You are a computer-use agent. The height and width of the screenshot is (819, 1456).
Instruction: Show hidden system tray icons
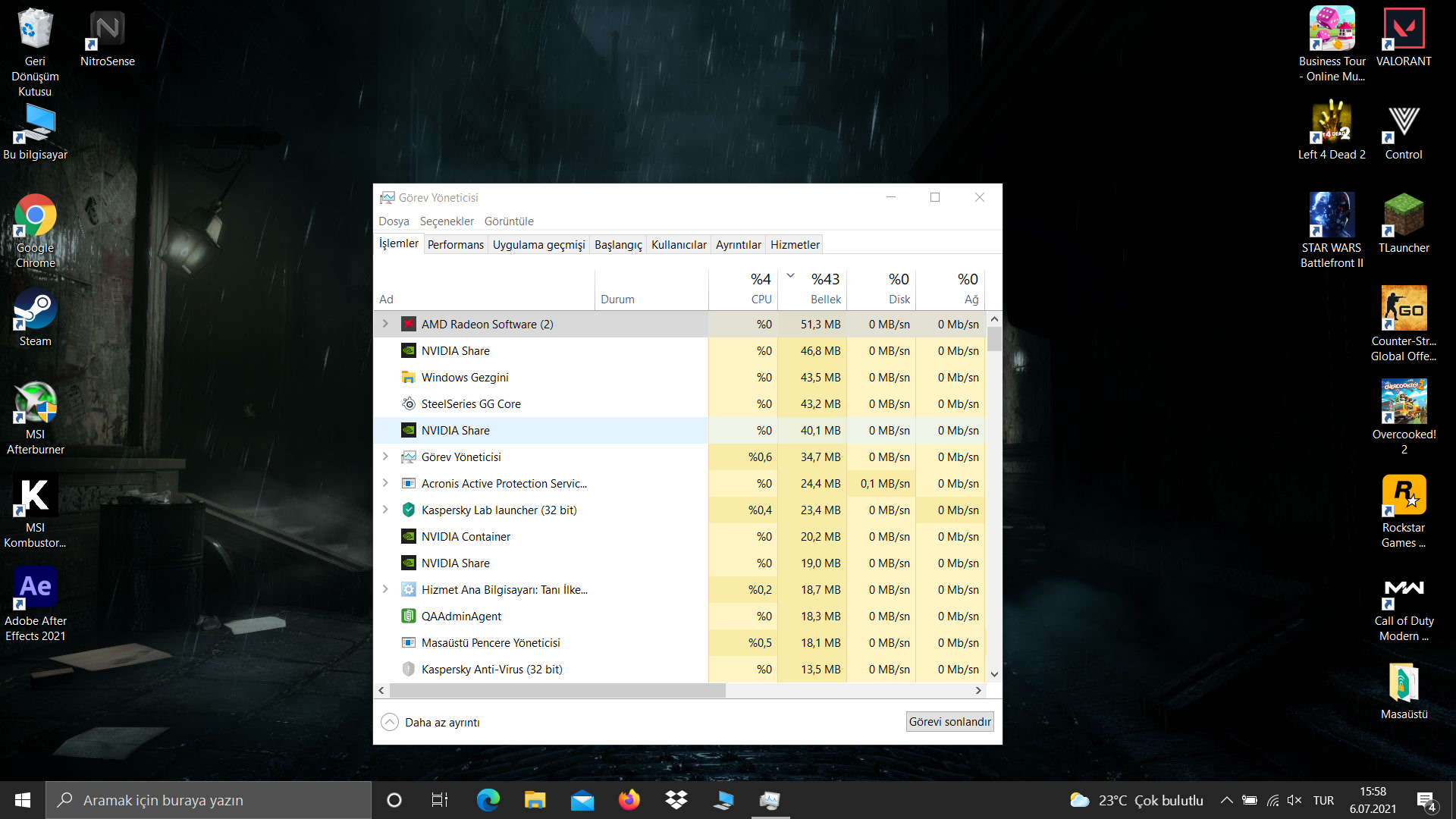pyautogui.click(x=1226, y=800)
